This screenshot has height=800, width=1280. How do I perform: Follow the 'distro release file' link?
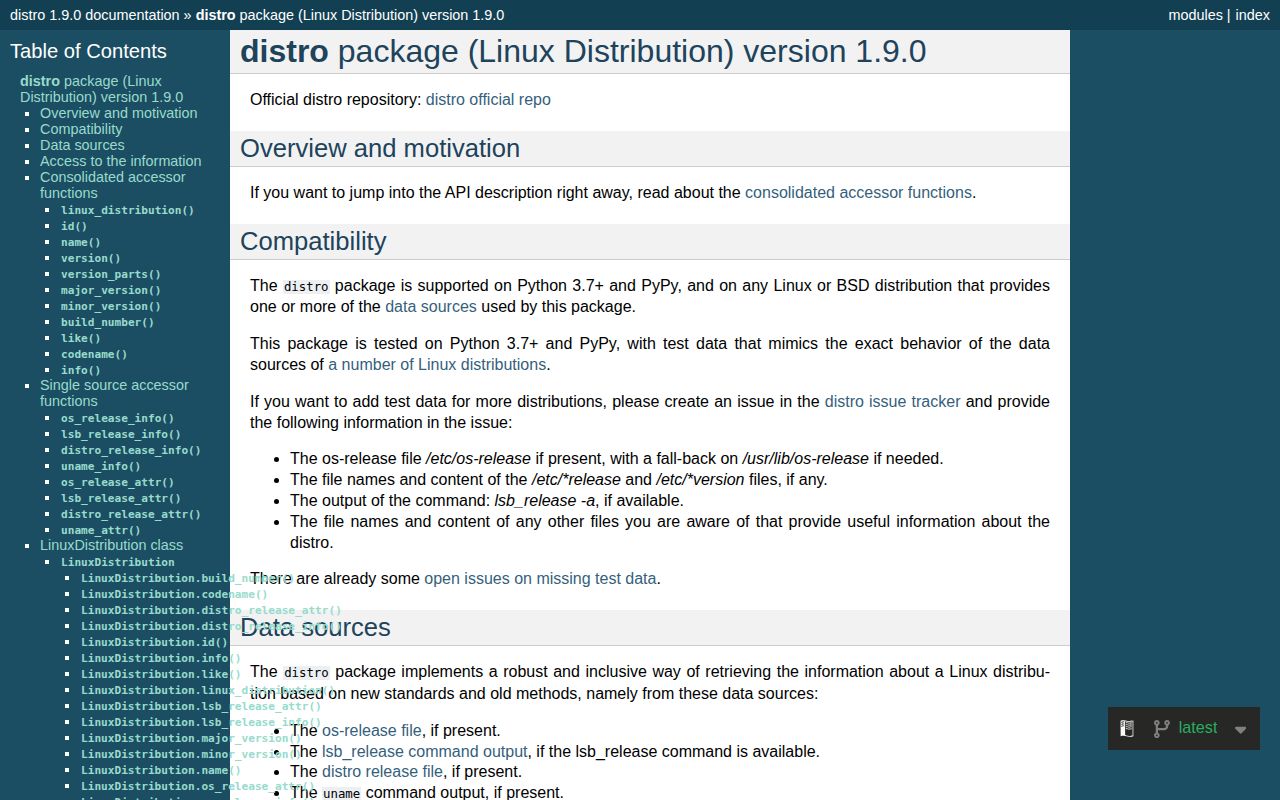(x=382, y=771)
